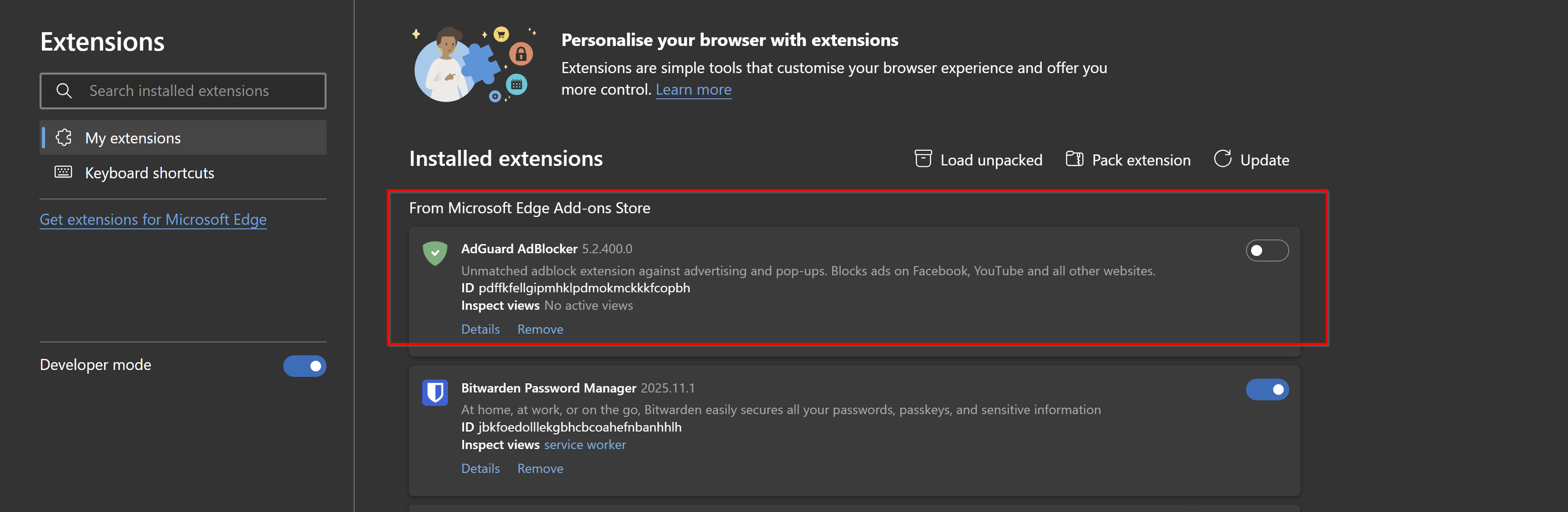This screenshot has width=1568, height=512.
Task: Click the Update refresh icon
Action: (1222, 159)
